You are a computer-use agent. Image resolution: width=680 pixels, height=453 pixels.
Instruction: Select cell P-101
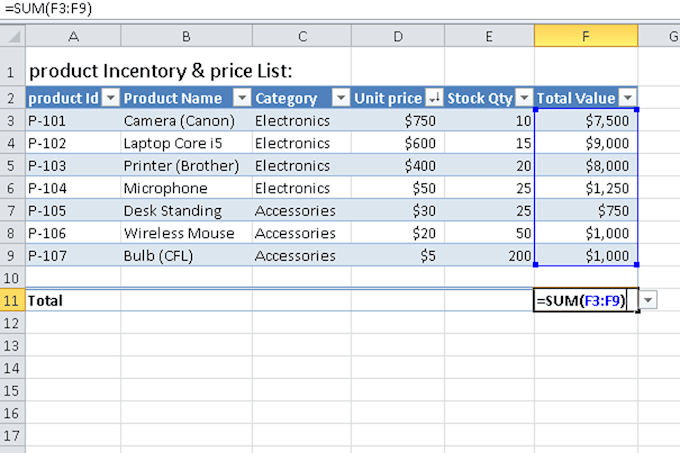click(73, 121)
